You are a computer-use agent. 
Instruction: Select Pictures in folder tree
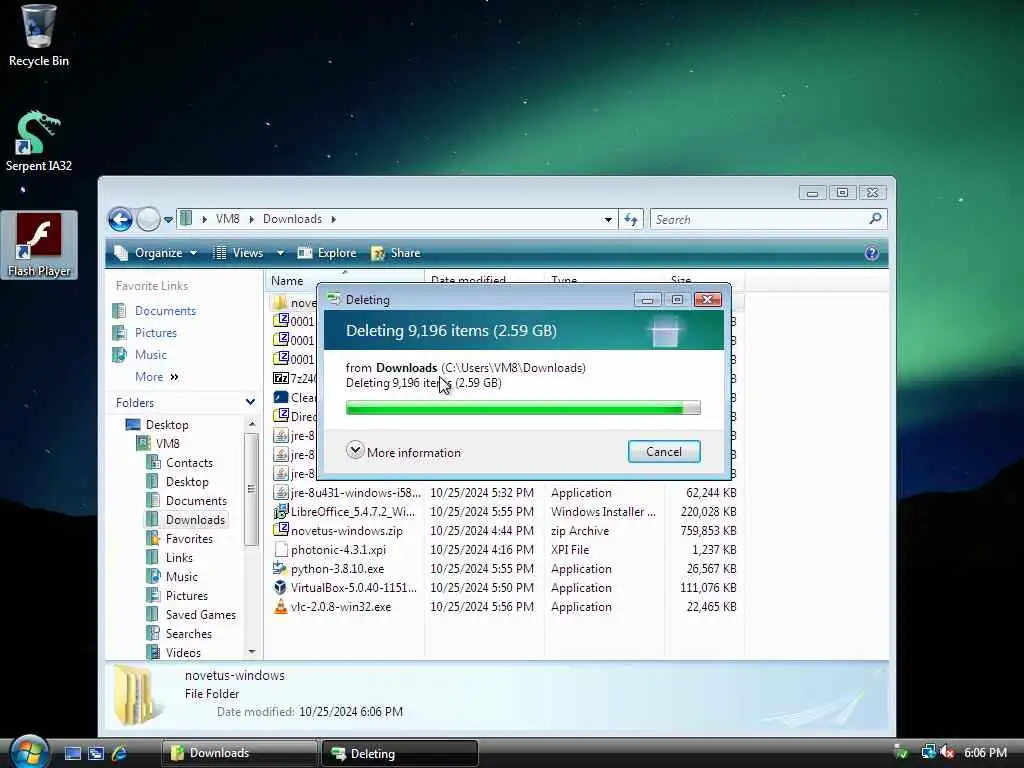pyautogui.click(x=178, y=596)
